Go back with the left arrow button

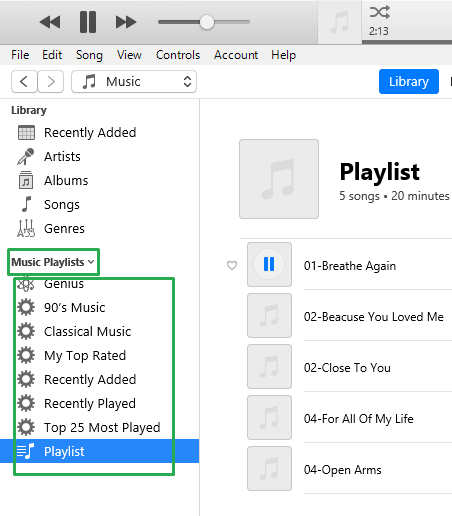(x=24, y=82)
